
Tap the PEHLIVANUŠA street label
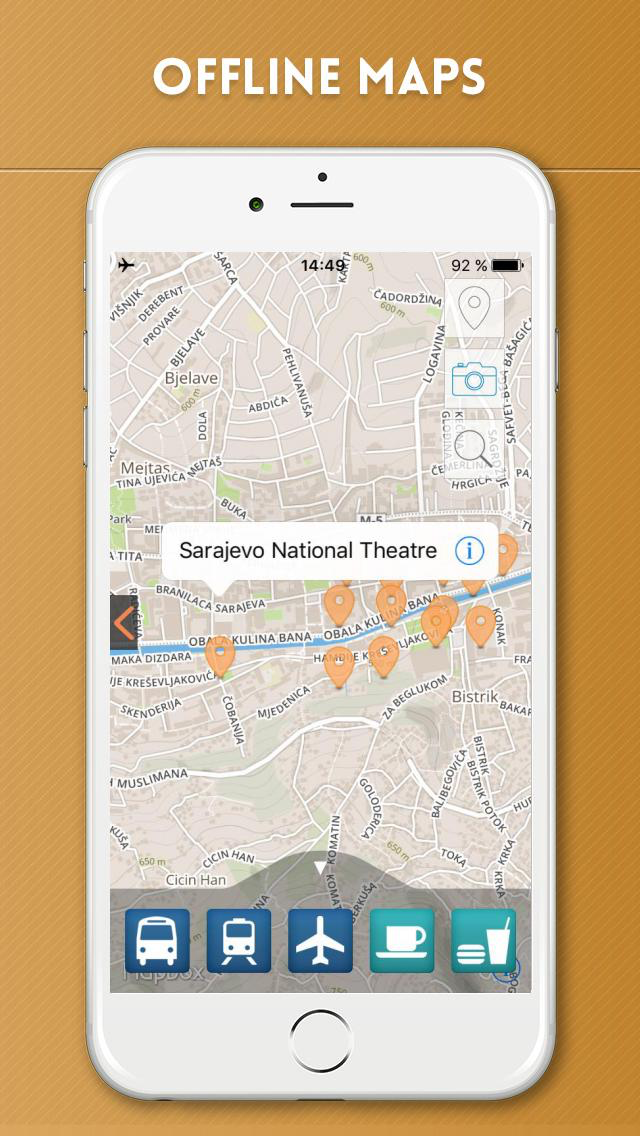296,384
